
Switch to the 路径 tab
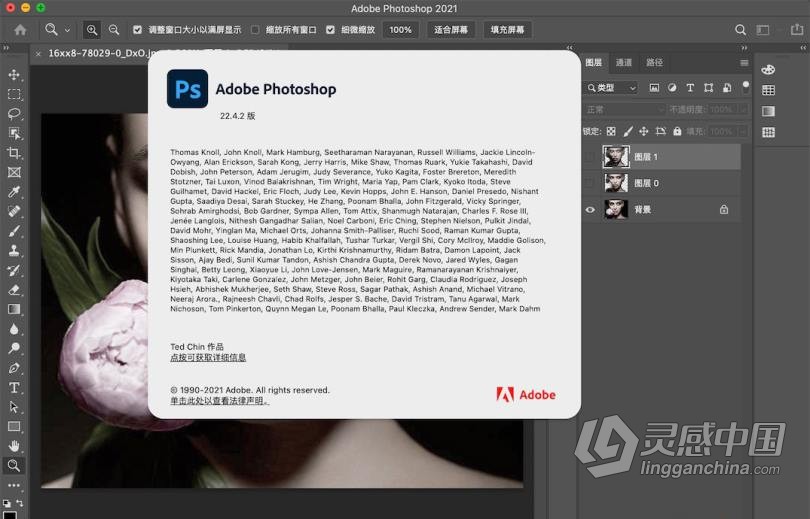click(x=654, y=62)
